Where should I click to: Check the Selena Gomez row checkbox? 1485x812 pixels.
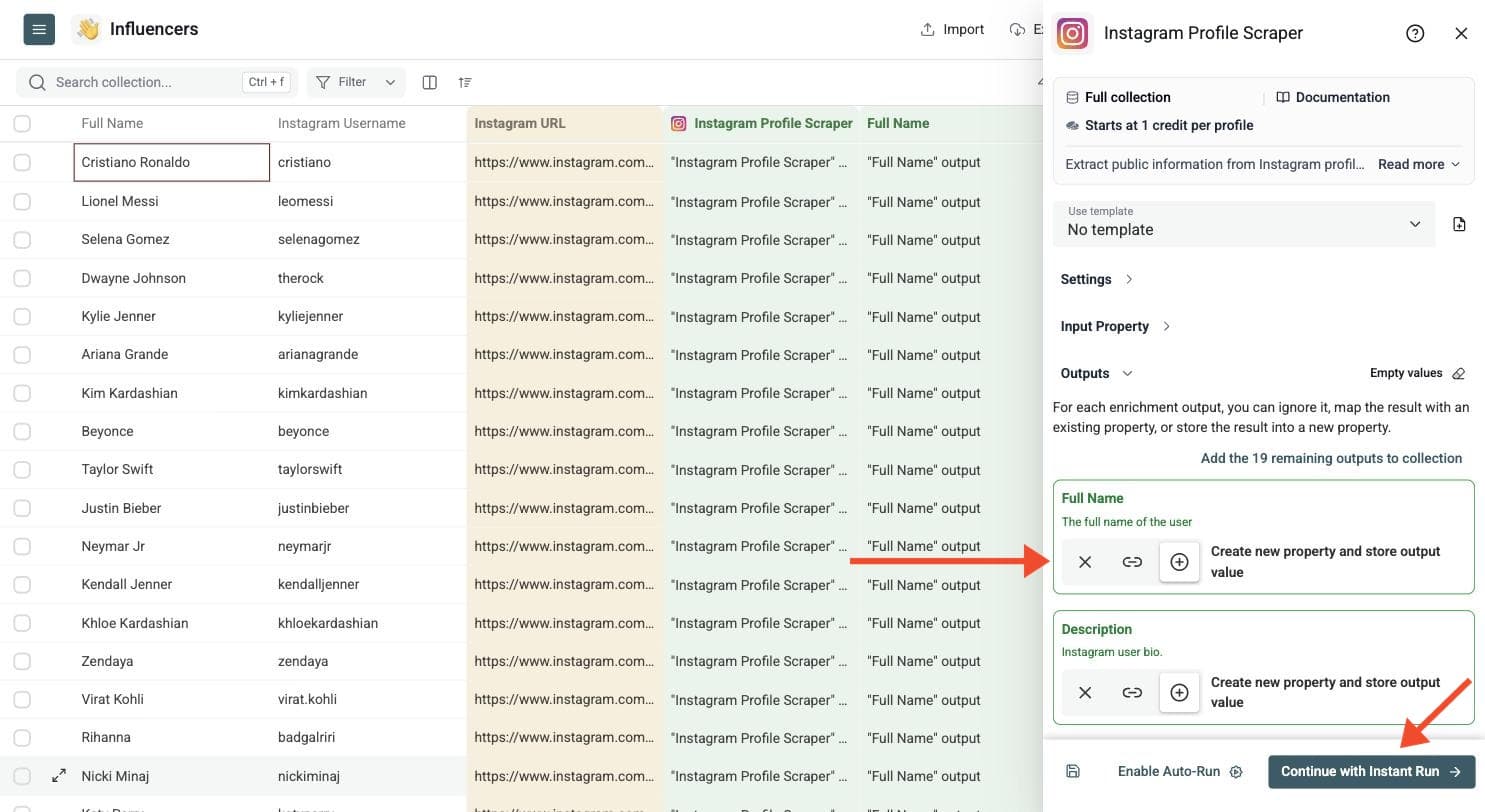pyautogui.click(x=22, y=239)
